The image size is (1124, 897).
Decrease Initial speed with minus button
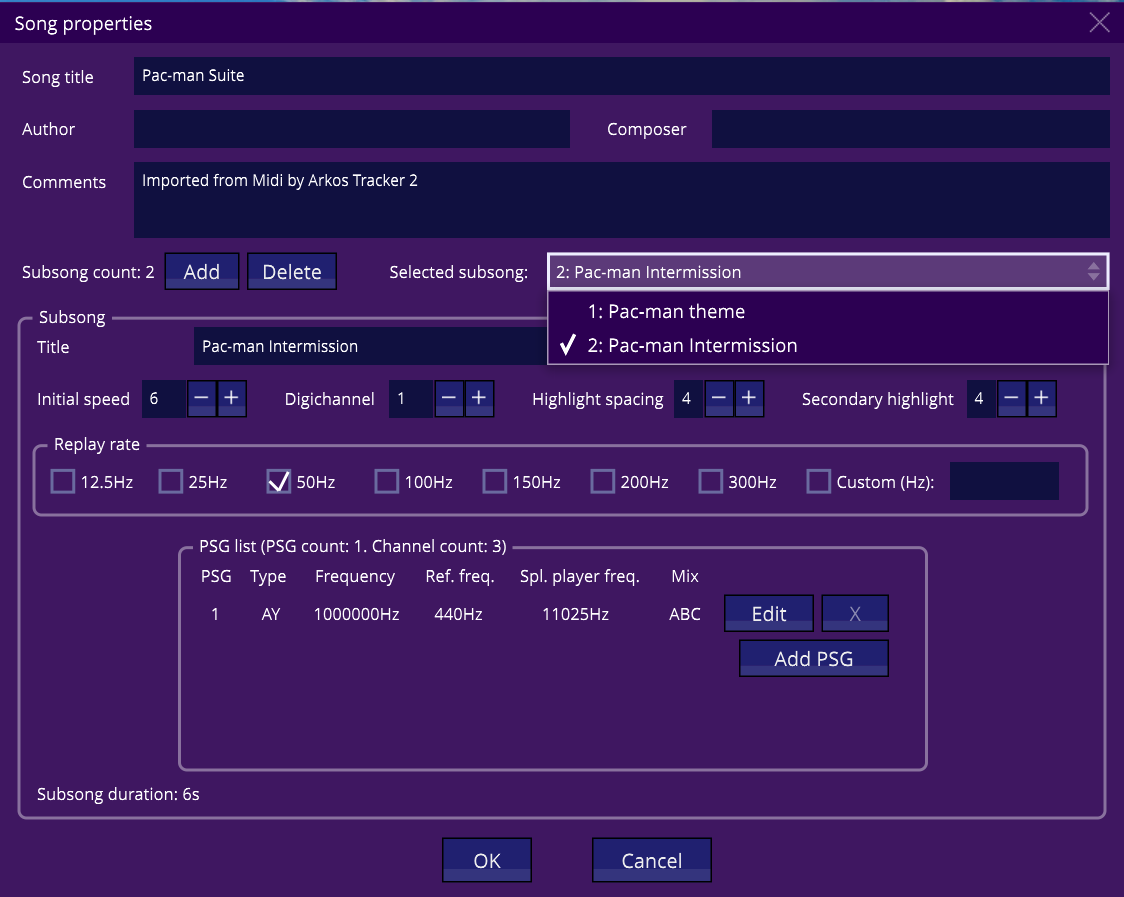click(x=201, y=399)
